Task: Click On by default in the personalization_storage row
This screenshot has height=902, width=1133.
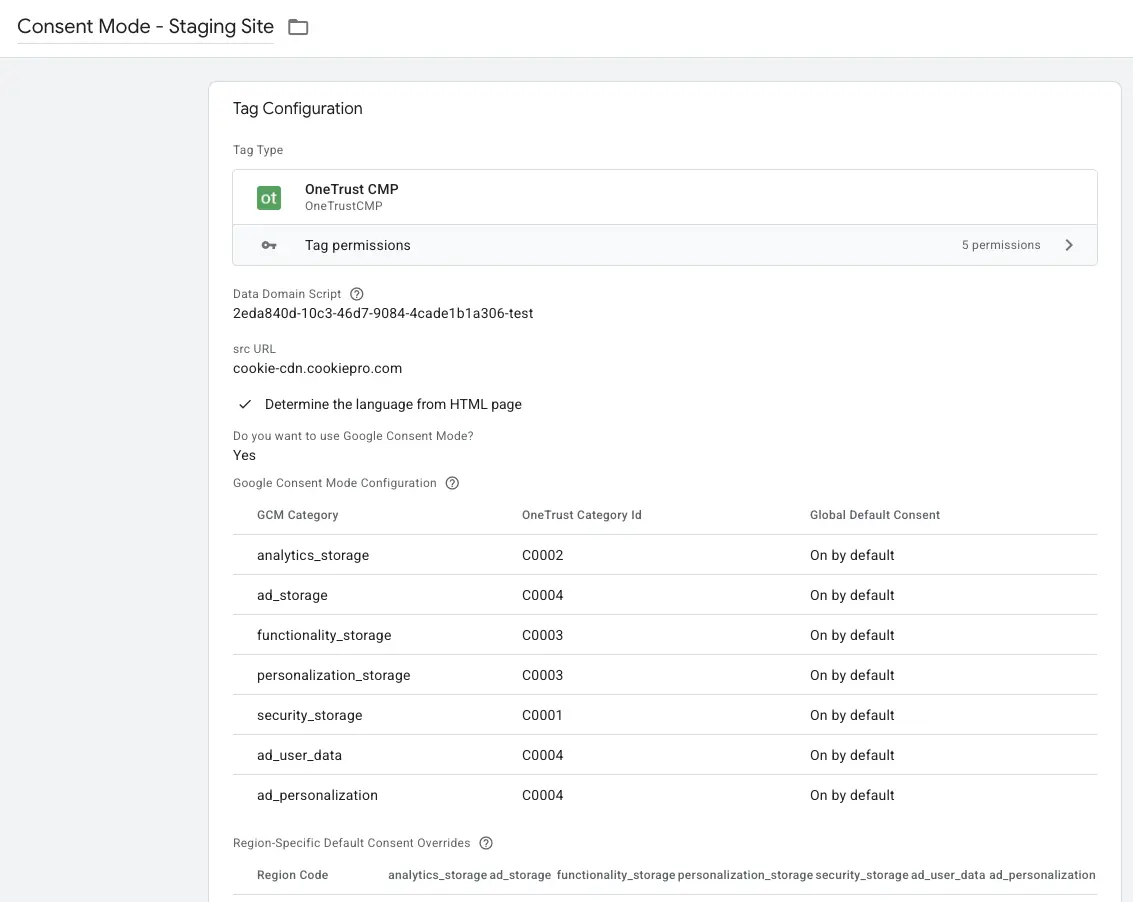Action: (x=852, y=676)
